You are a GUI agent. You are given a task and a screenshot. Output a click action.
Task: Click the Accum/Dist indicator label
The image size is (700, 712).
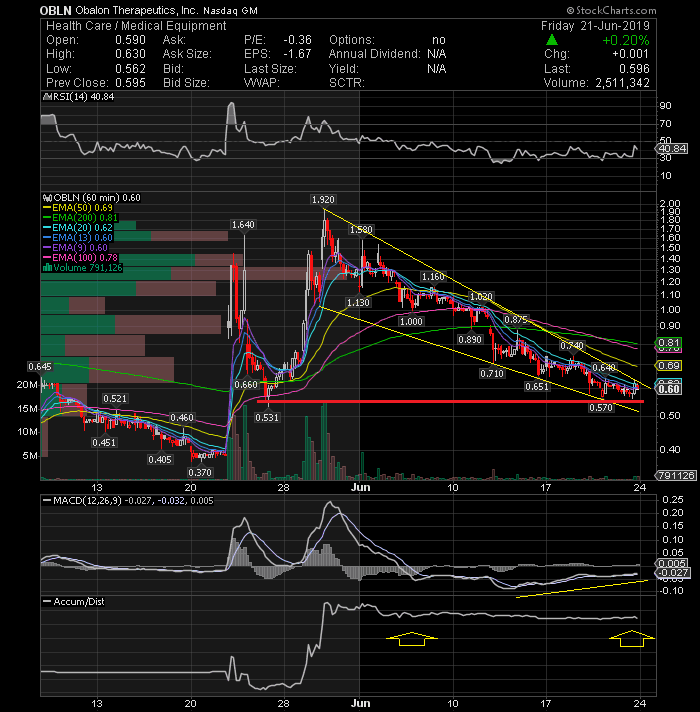79,602
